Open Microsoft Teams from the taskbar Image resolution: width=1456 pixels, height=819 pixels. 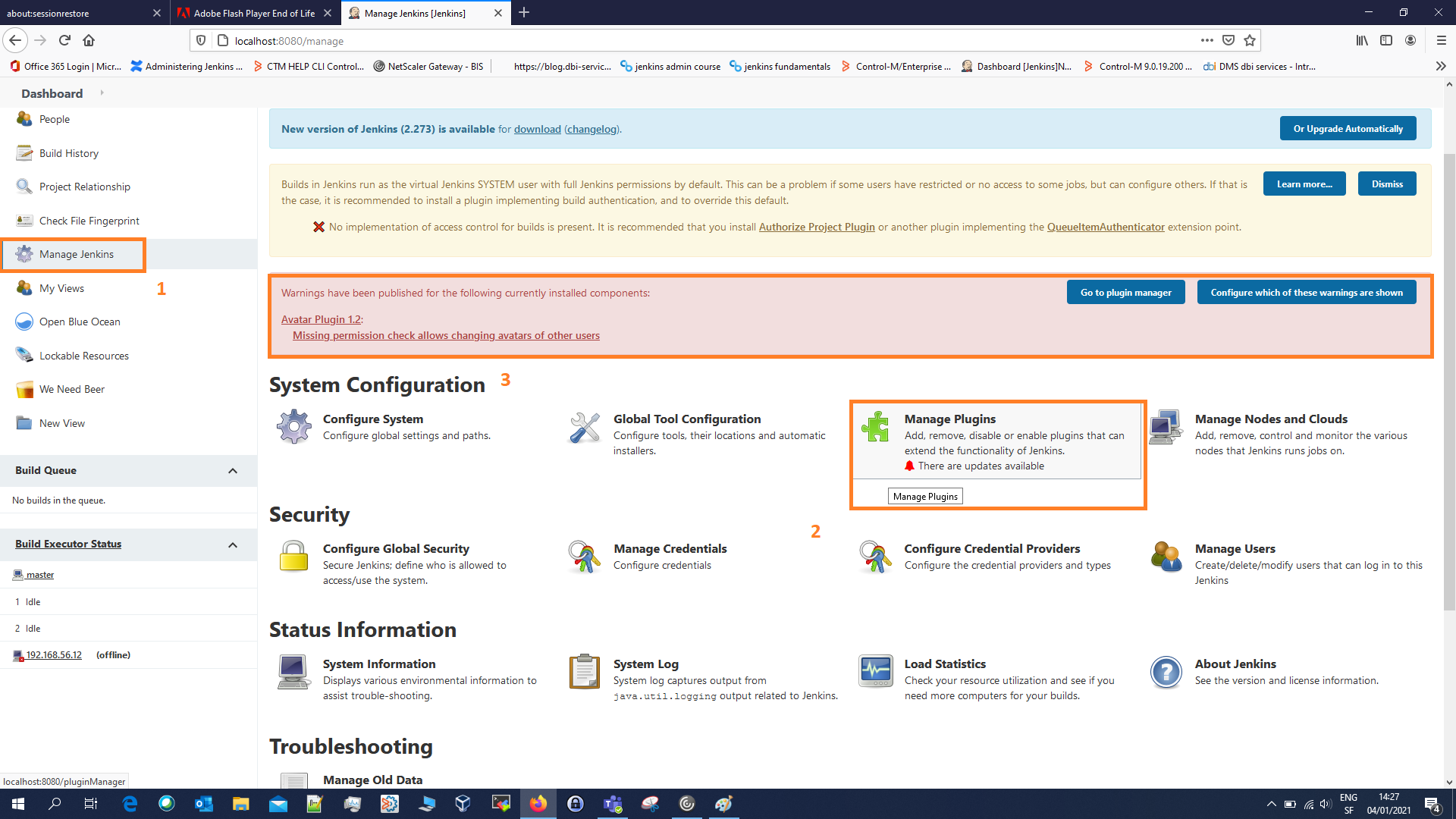click(613, 804)
